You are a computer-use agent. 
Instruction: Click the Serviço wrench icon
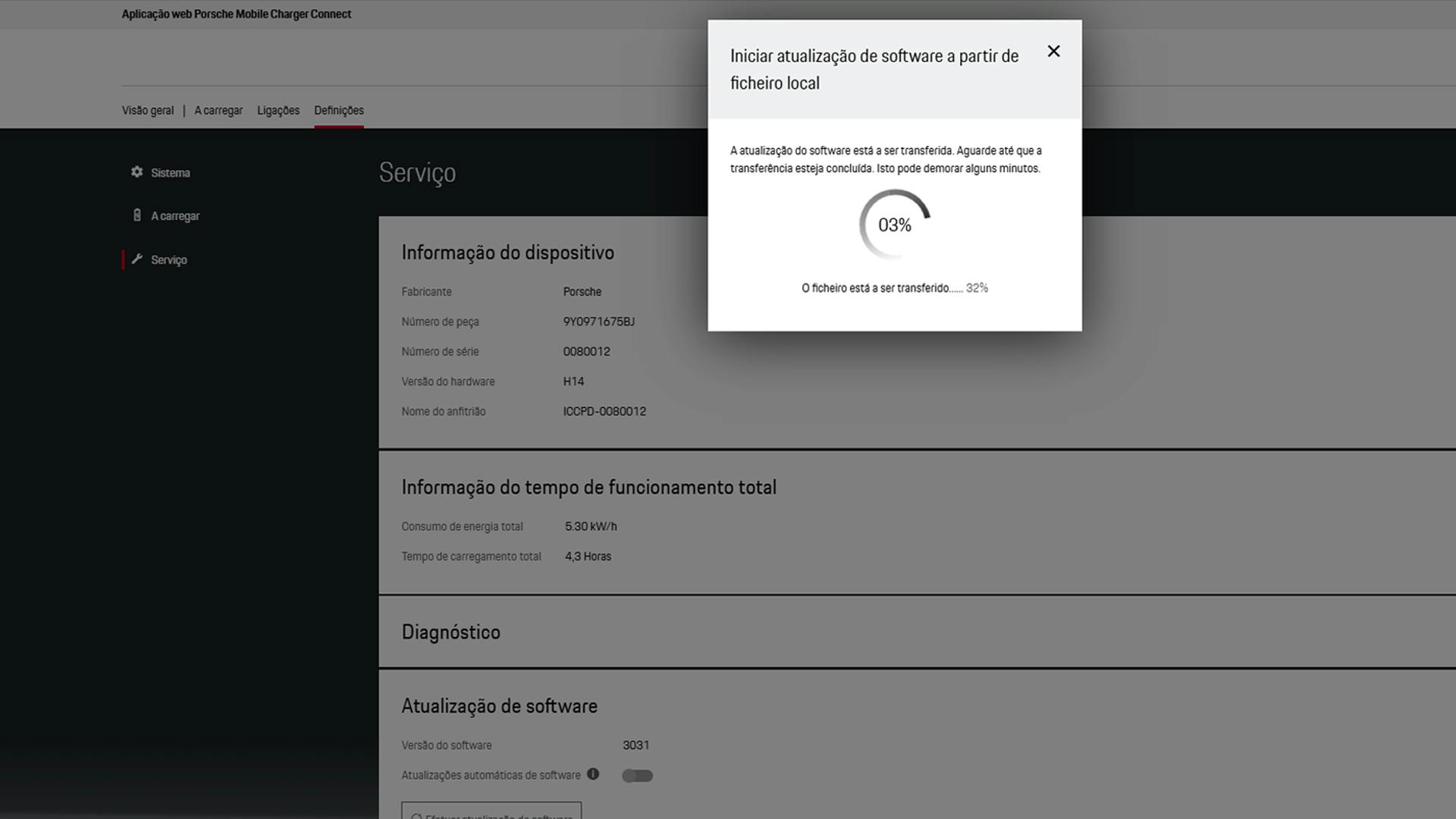click(x=136, y=259)
